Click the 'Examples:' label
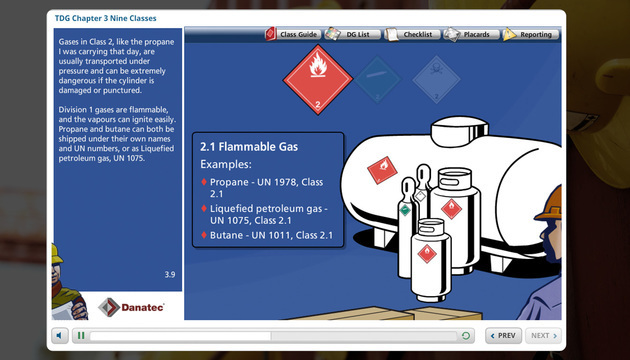The width and height of the screenshot is (630, 360). pos(226,164)
